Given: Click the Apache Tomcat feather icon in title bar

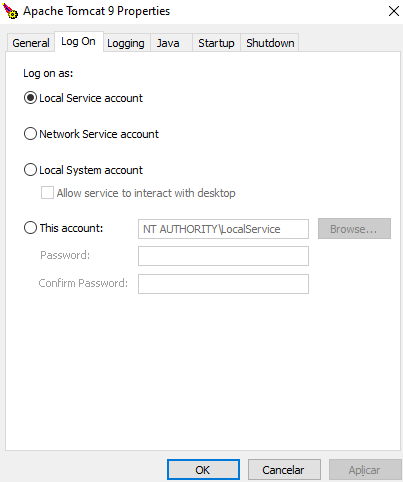Looking at the screenshot, I should [x=10, y=11].
